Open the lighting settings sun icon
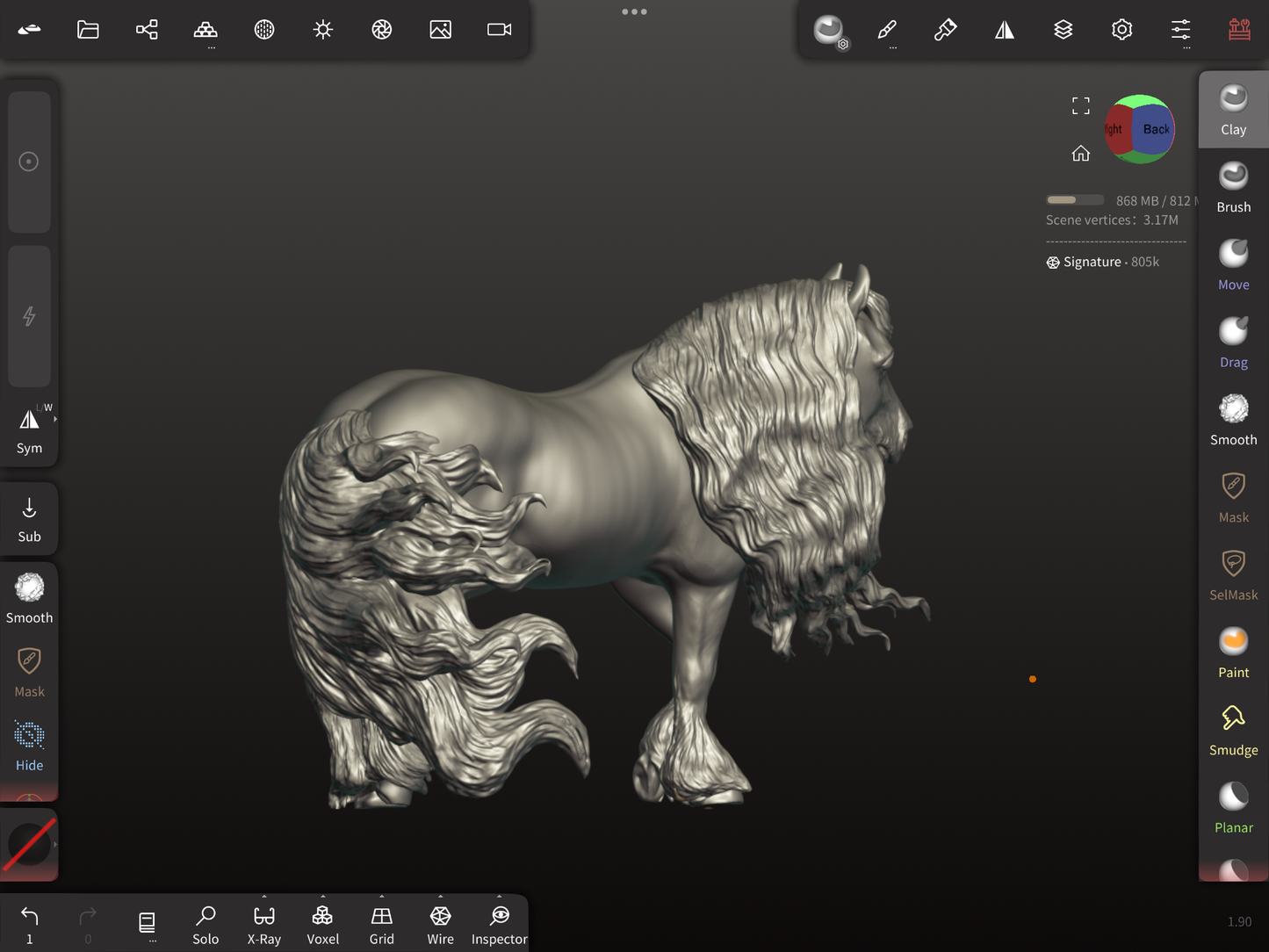 pyautogui.click(x=323, y=30)
